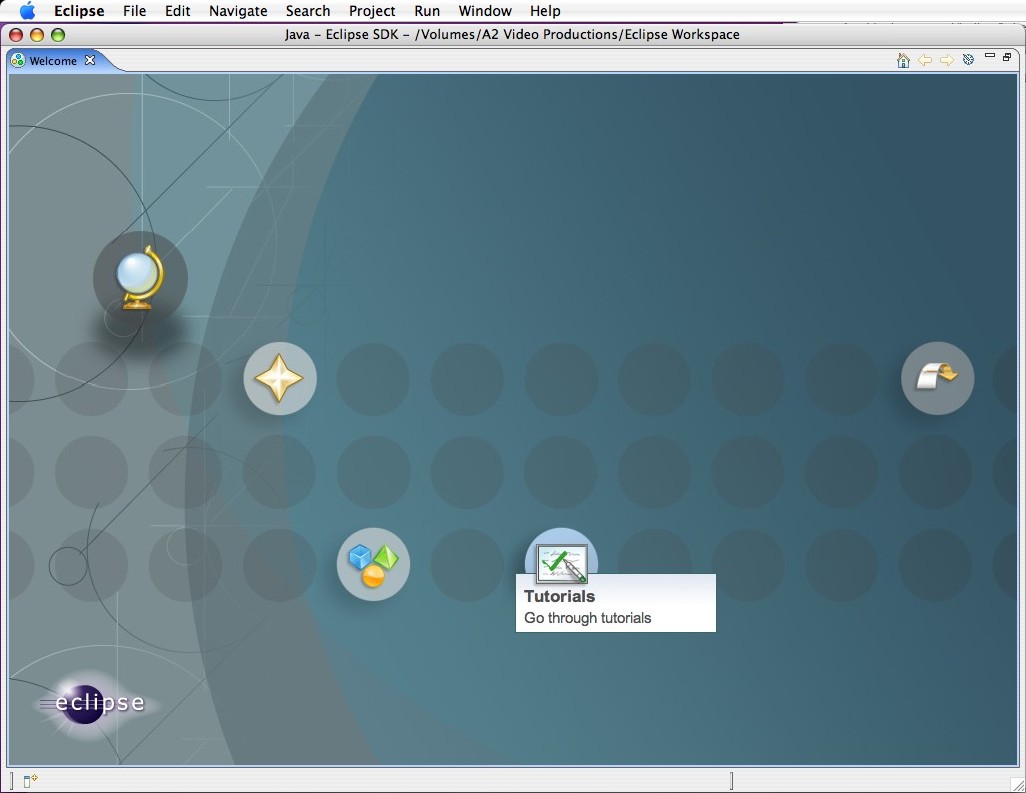Screen dimensions: 1026x793
Task: Select the Welcome tab
Action: (x=52, y=61)
